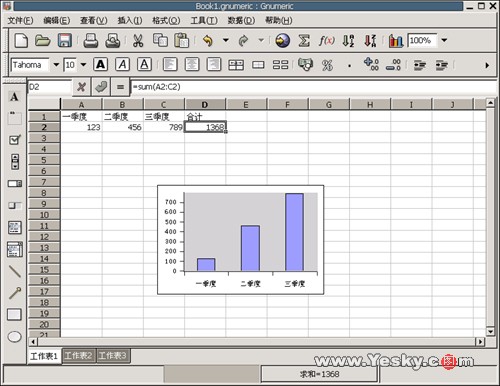Screen dimensions: 500x386
Task: Click the Undo arrow icon
Action: point(208,40)
